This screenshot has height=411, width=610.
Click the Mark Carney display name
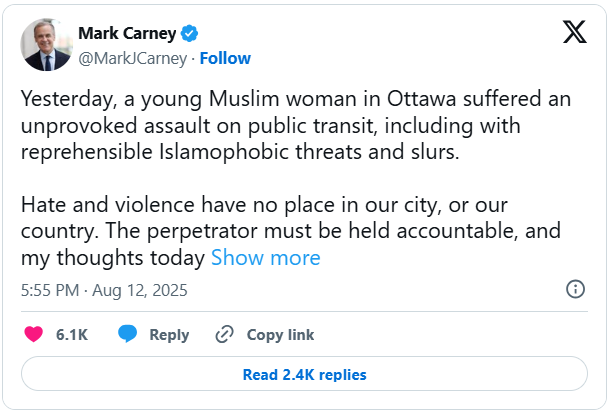pos(125,34)
